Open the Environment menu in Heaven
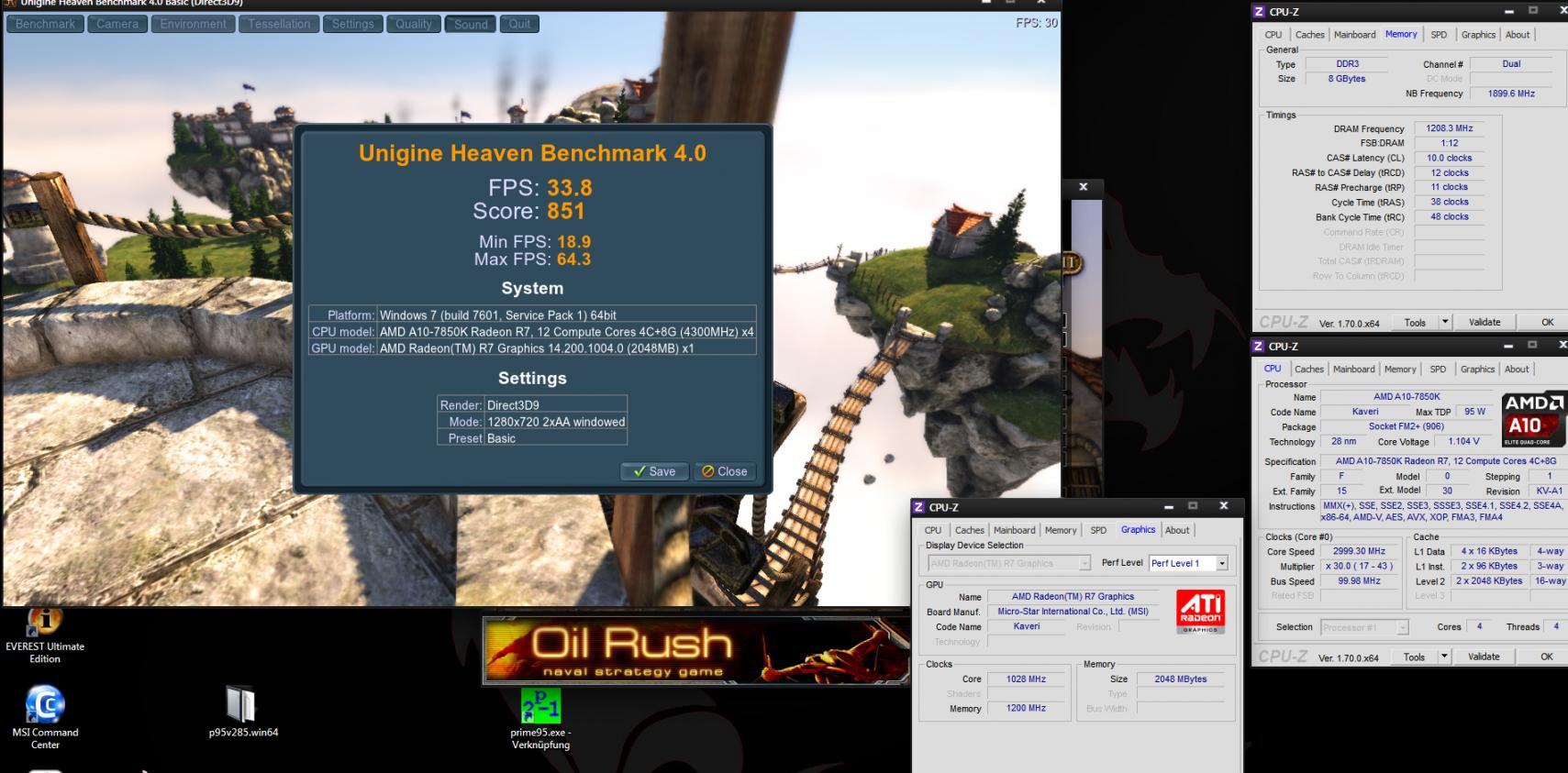This screenshot has height=773, width=1568. (193, 24)
